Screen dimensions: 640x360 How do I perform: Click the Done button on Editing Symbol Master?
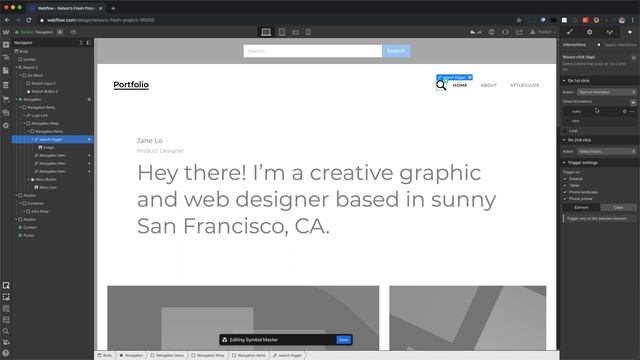[344, 340]
